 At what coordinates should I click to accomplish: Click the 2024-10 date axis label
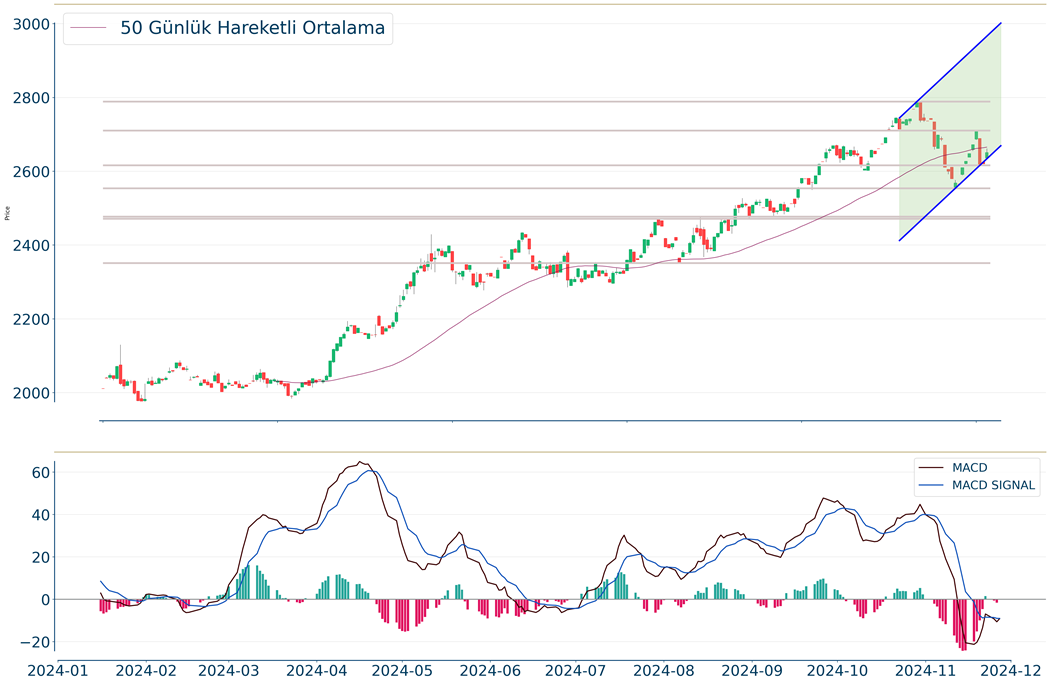837,670
